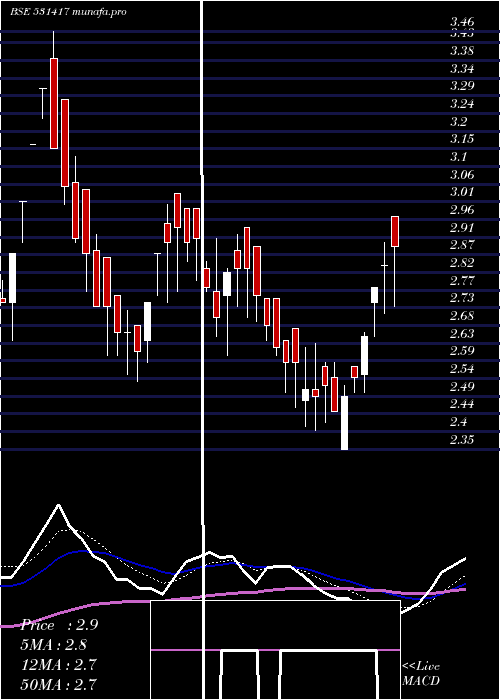Image resolution: width=500 pixels, height=700 pixels.
Task: Click the 2.63 price axis label
Action: [x=462, y=333]
